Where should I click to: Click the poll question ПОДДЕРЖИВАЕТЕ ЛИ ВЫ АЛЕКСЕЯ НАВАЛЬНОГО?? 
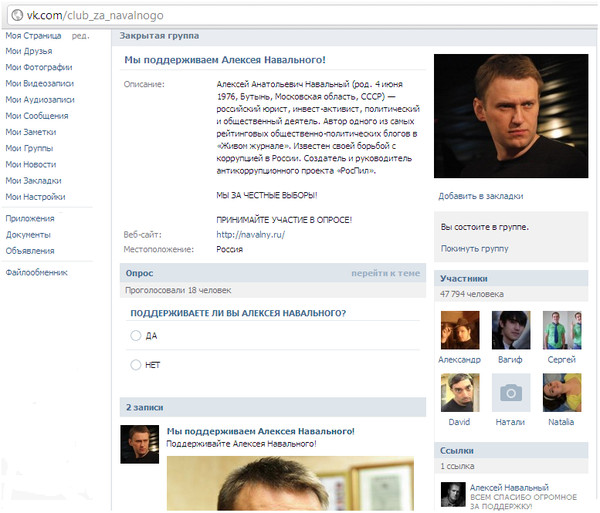coord(238,313)
